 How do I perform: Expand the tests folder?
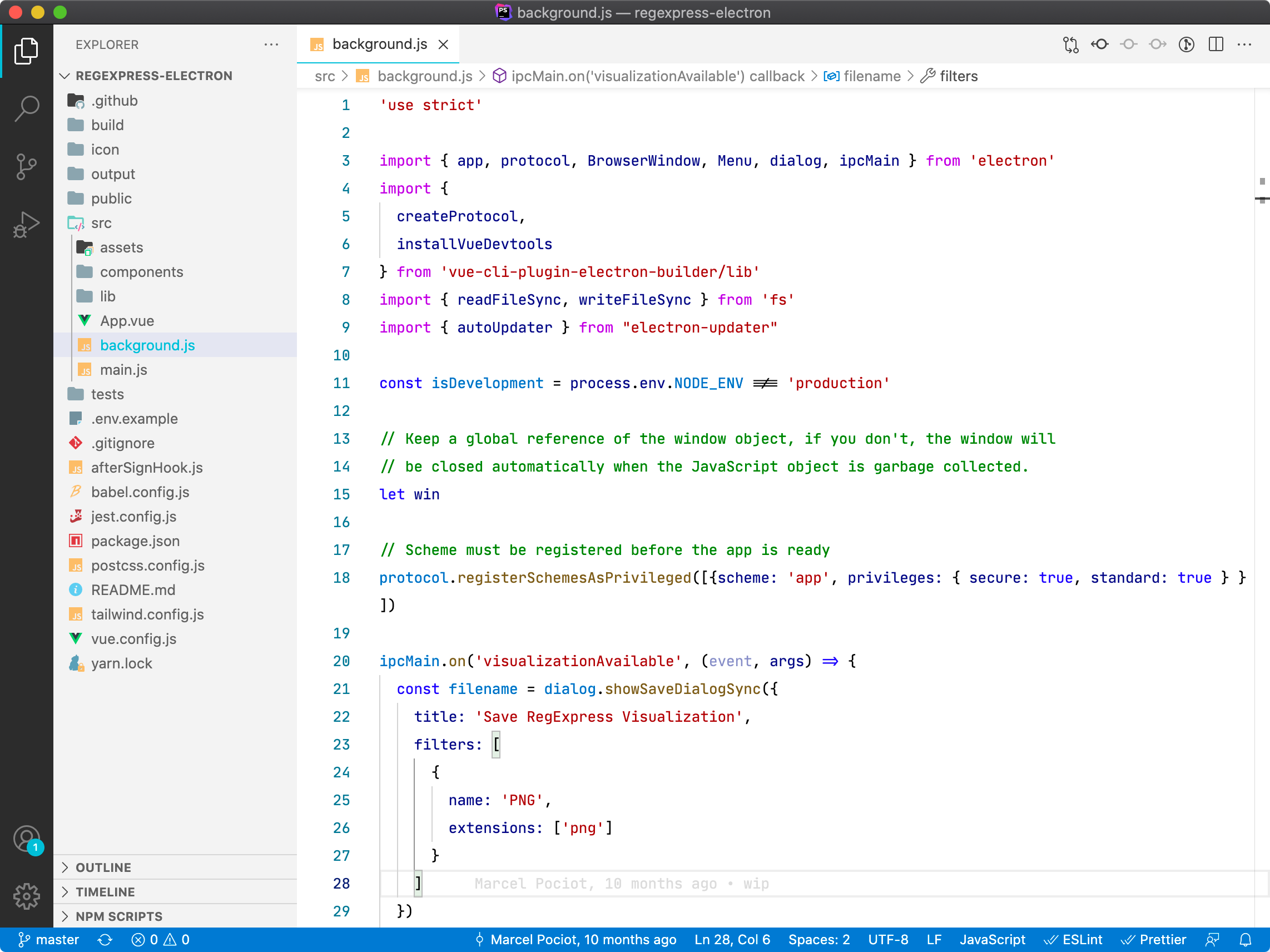pos(175,394)
